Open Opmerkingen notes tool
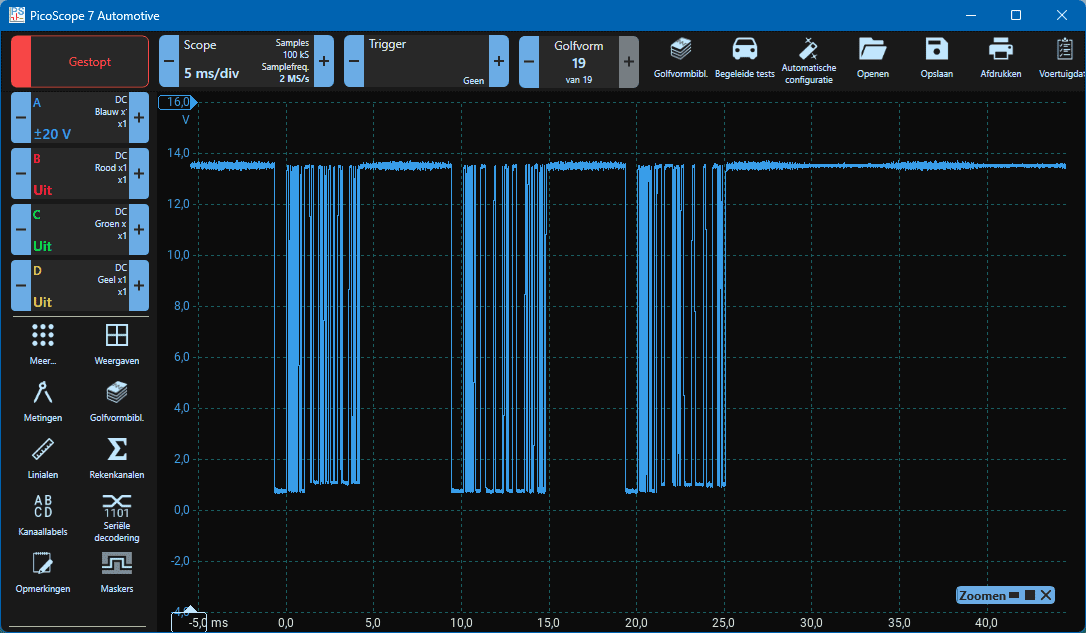The height and width of the screenshot is (633, 1086). pos(43,571)
